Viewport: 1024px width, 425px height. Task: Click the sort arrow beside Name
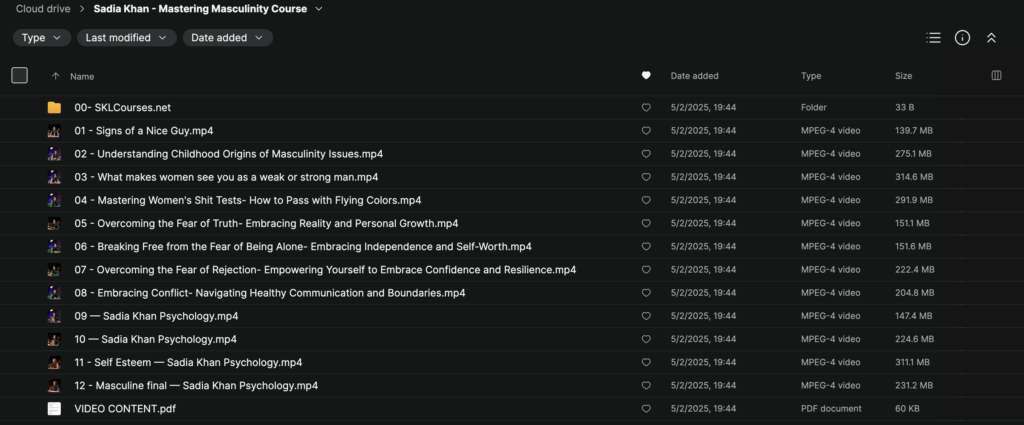(55, 76)
